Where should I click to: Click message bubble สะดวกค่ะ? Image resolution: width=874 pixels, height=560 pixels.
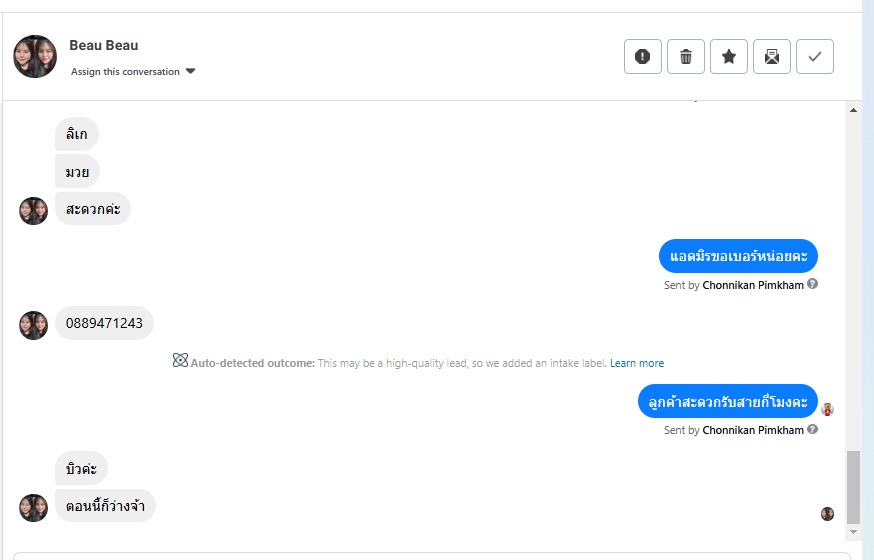93,209
